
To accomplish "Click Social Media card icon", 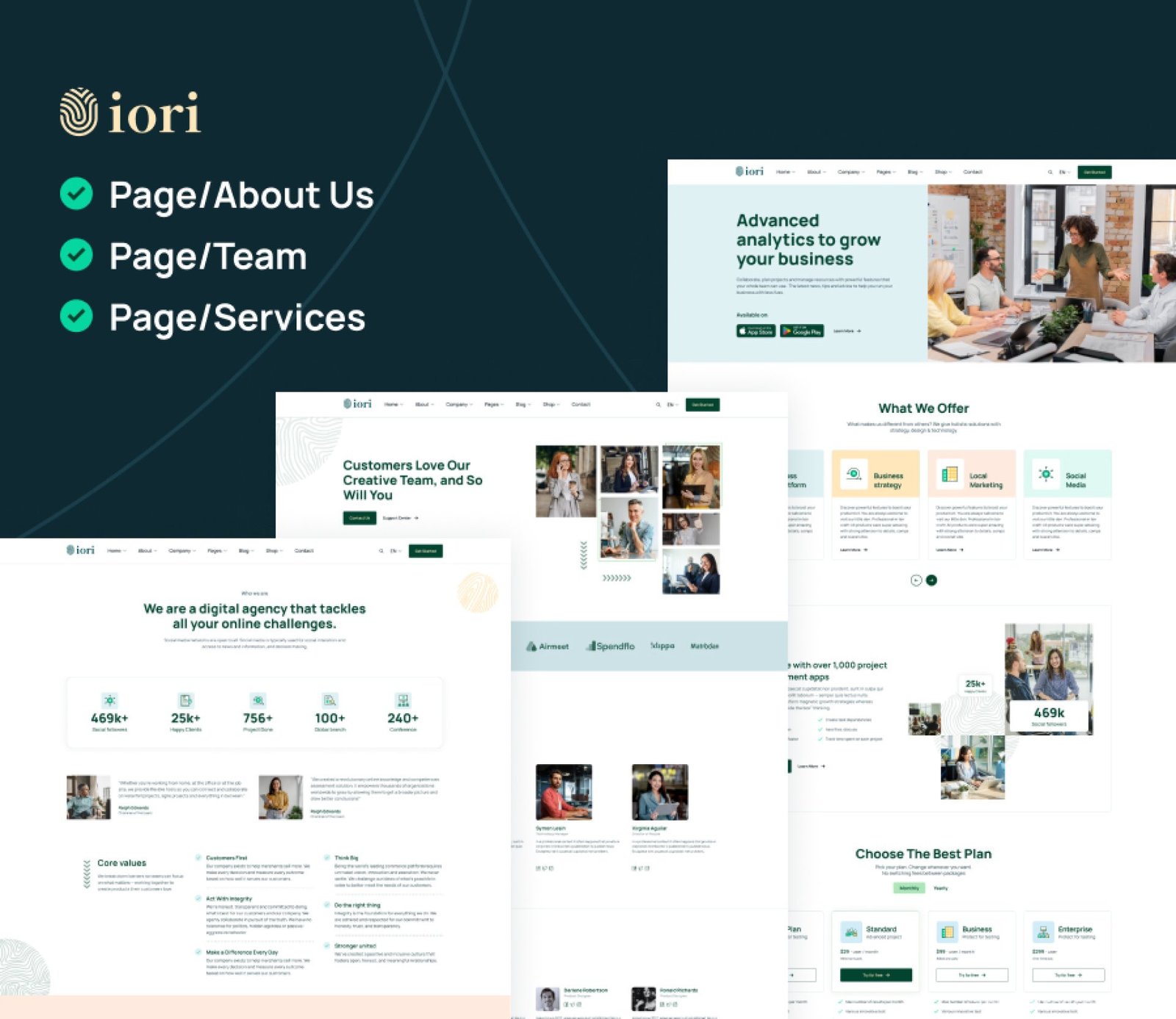I will (1045, 474).
